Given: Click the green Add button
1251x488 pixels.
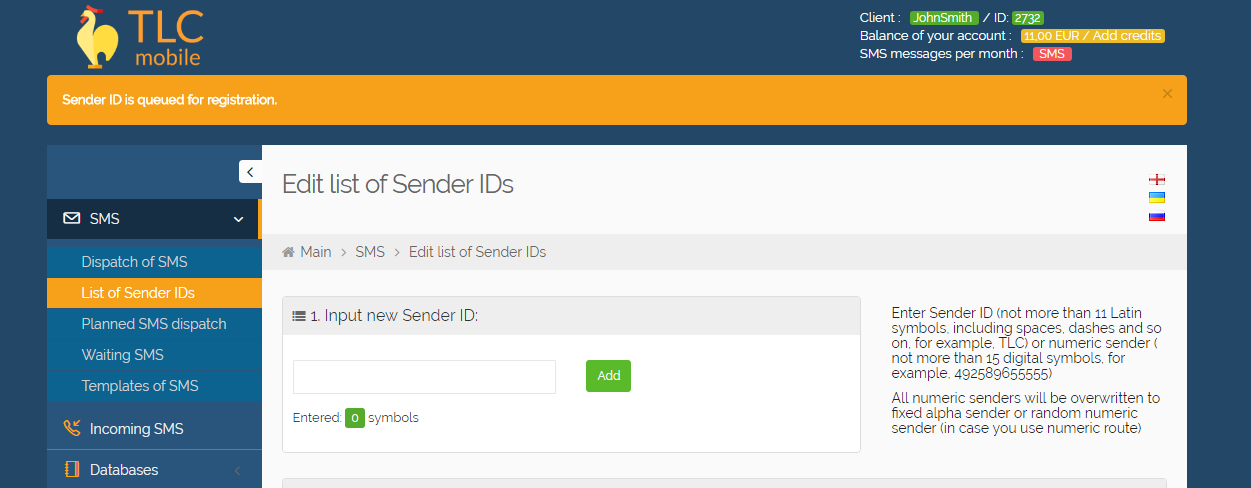Looking at the screenshot, I should pos(608,376).
